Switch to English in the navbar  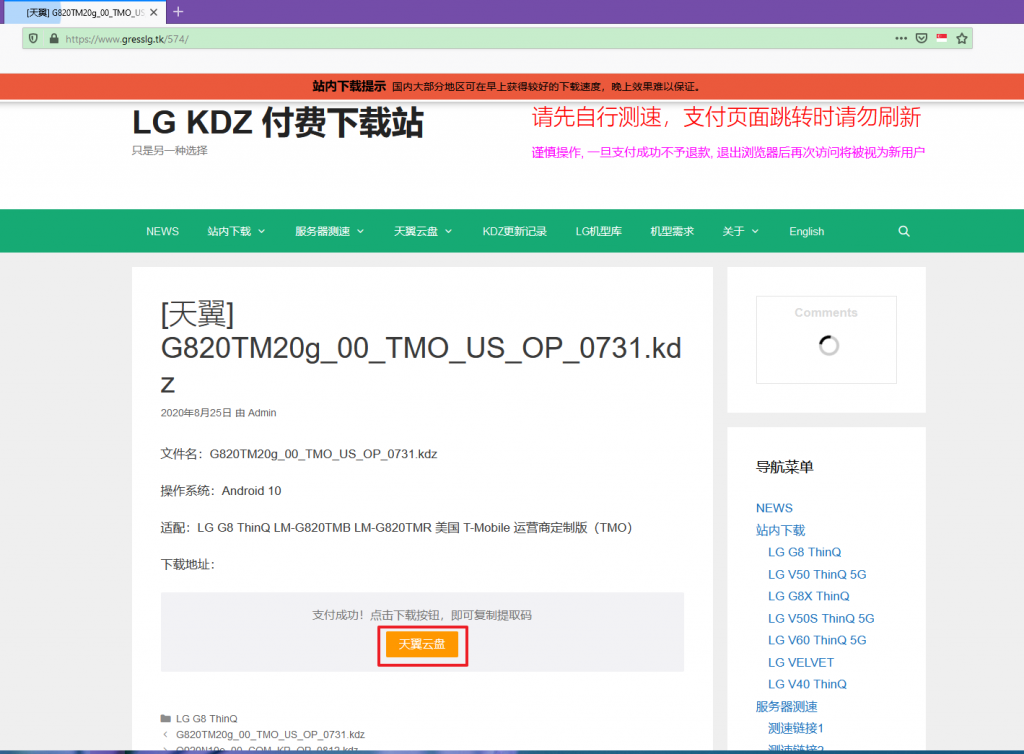coord(807,231)
